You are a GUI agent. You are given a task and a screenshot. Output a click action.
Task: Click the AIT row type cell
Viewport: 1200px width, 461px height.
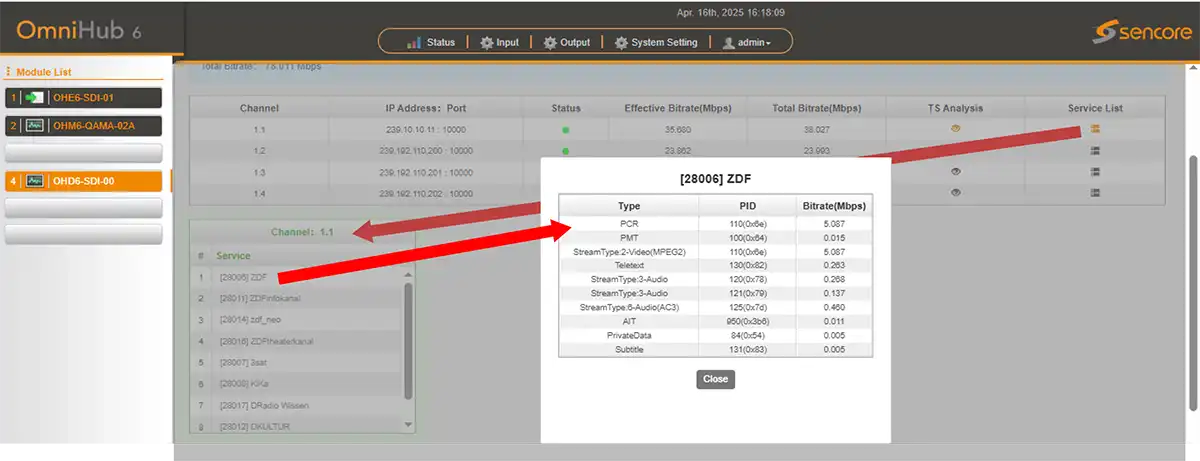pyautogui.click(x=629, y=322)
